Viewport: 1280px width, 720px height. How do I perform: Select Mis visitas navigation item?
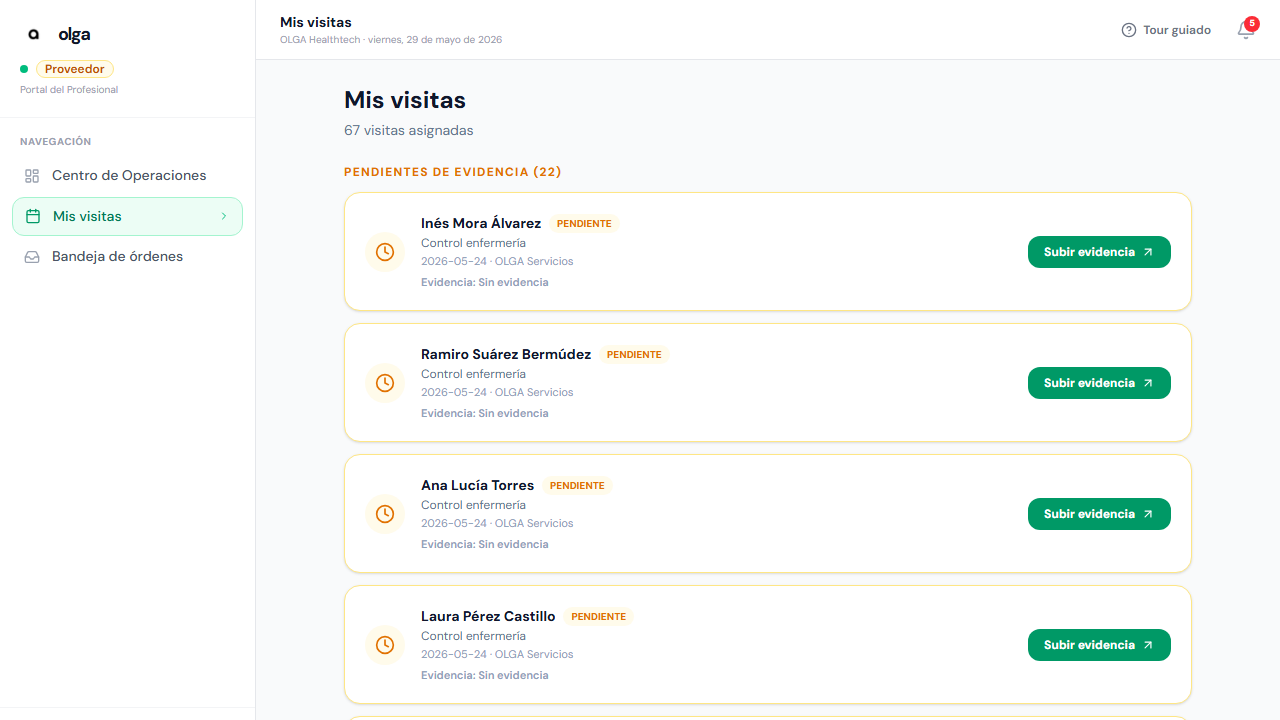[127, 216]
